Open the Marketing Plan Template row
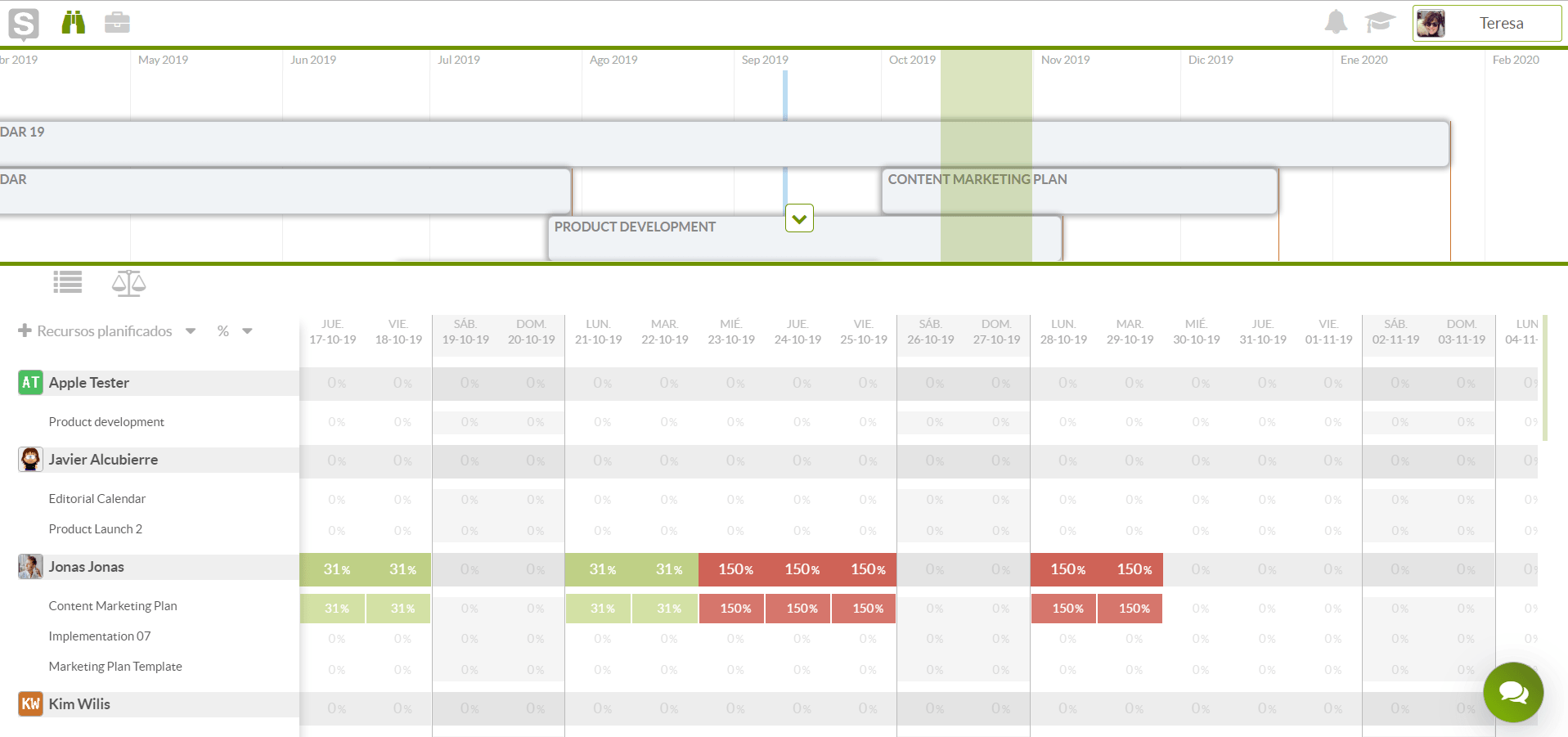Screen dimensions: 1568x737 pyautogui.click(x=115, y=667)
